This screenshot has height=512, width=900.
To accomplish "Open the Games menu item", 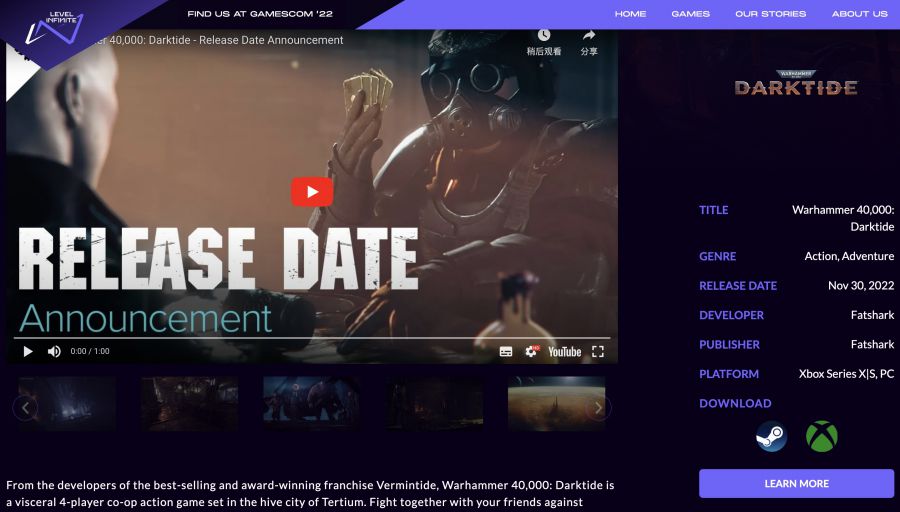I will (690, 14).
